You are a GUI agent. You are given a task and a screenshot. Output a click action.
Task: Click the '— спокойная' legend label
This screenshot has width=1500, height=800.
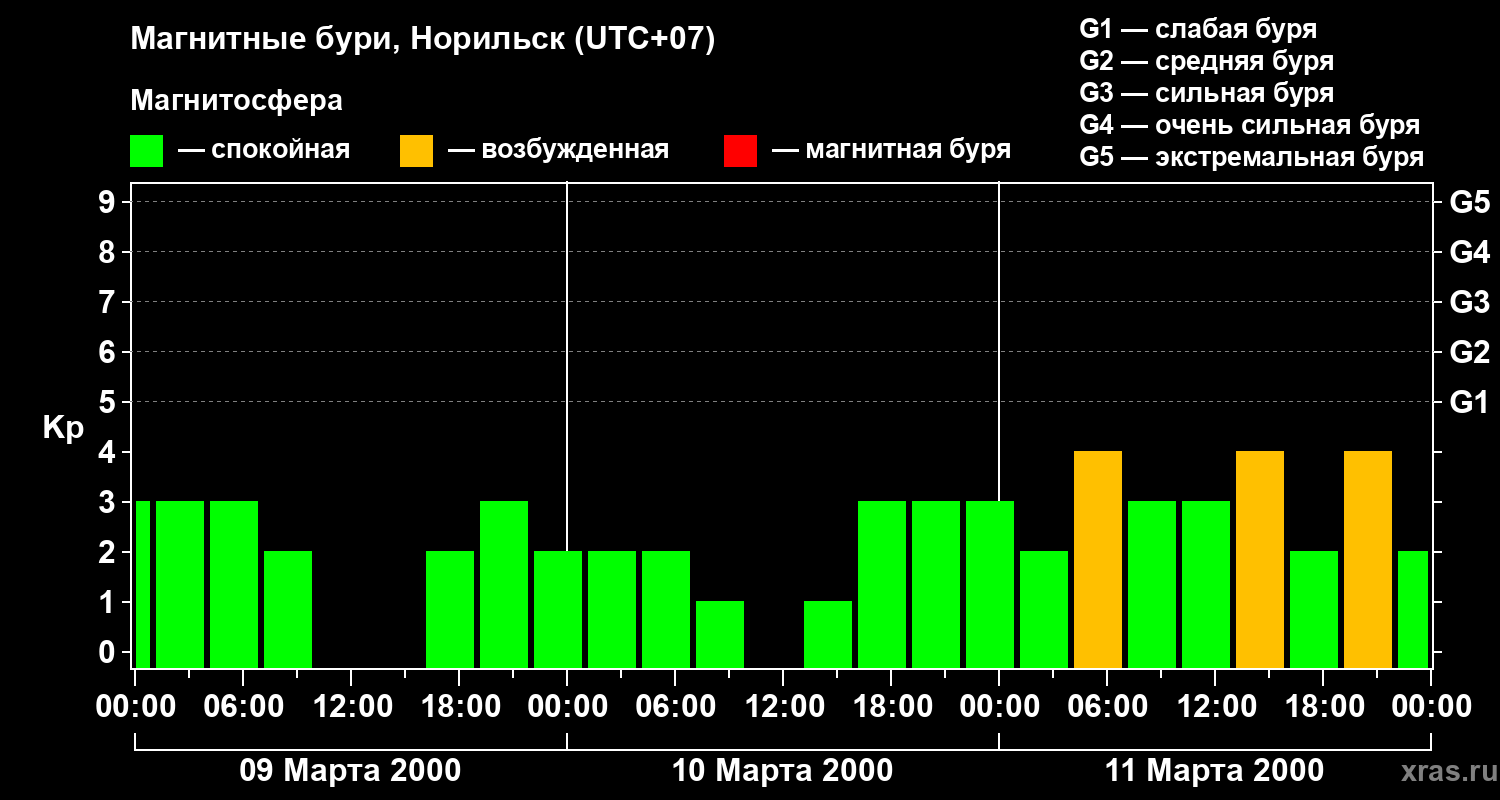[x=264, y=151]
